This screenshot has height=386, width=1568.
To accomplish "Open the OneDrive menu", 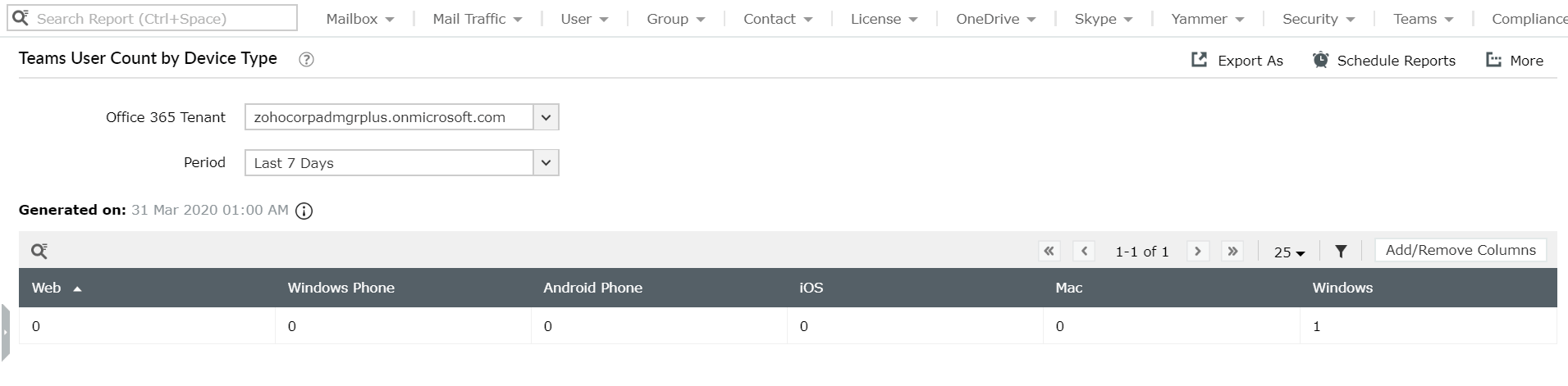I will (x=995, y=19).
